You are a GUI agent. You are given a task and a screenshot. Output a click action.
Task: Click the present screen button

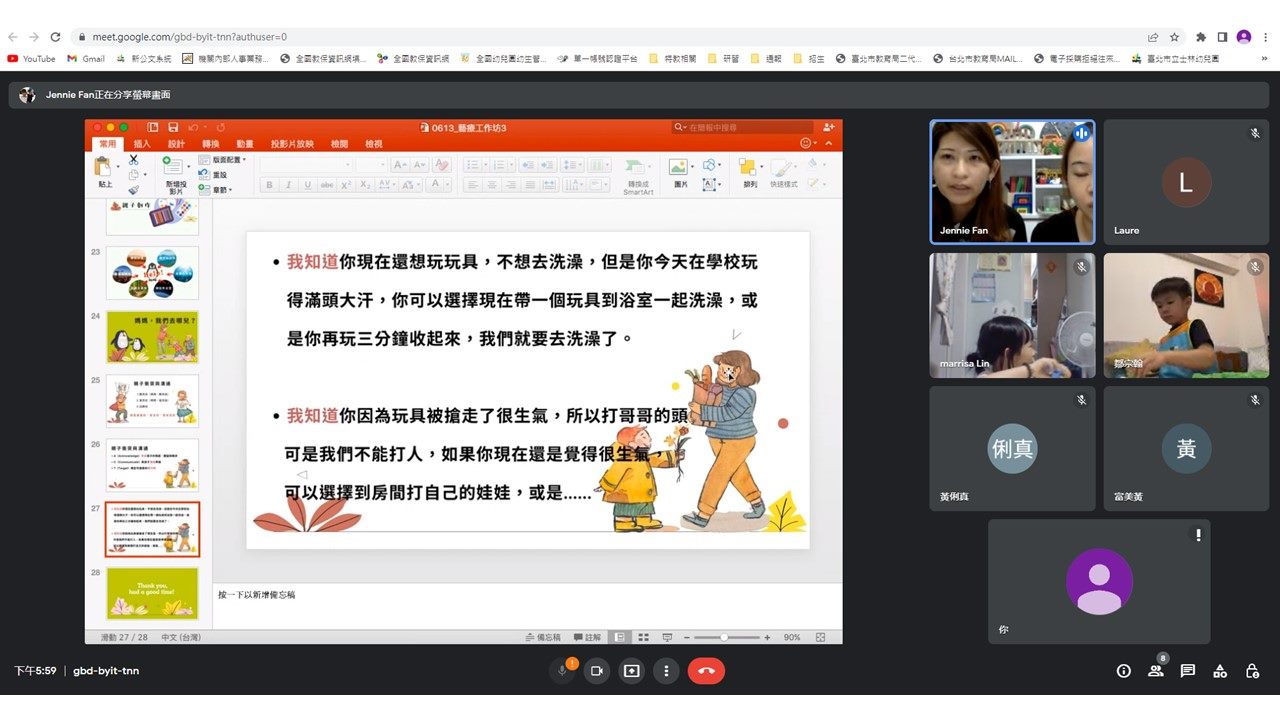click(x=631, y=671)
